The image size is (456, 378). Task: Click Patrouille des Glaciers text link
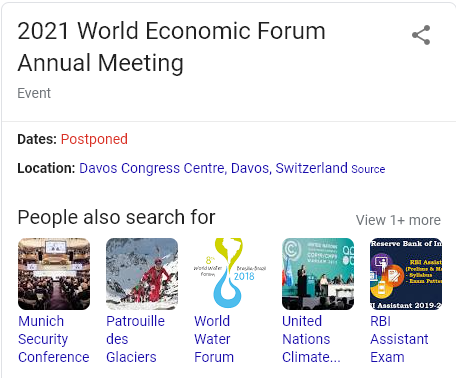pos(135,339)
